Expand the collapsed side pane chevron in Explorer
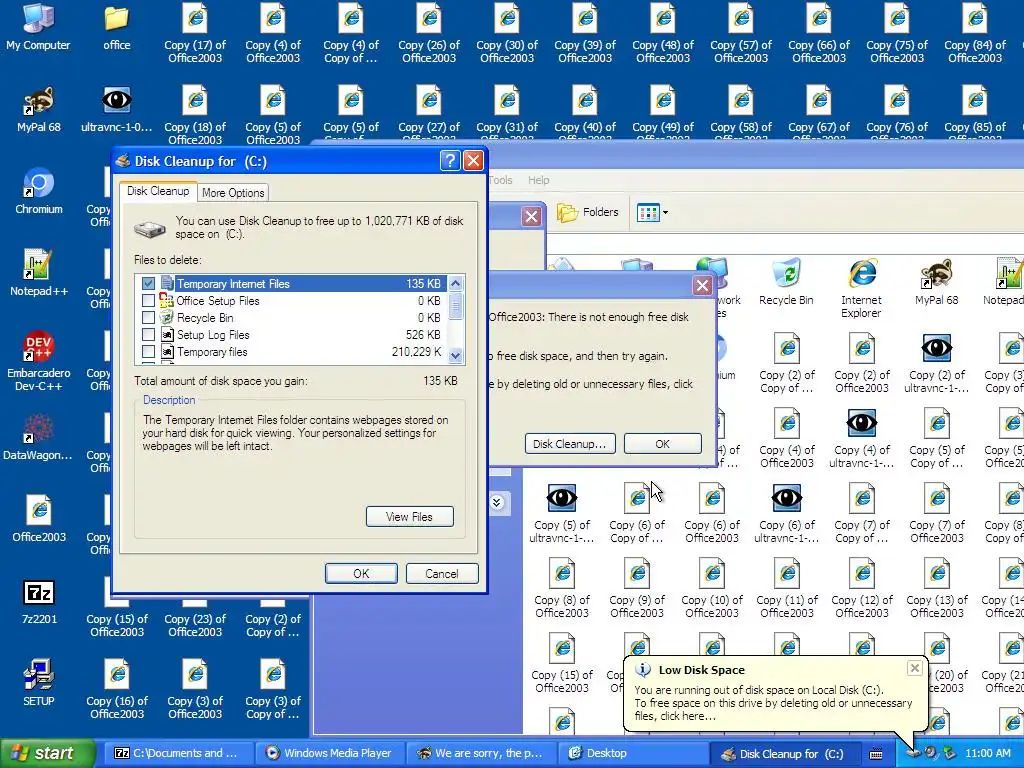This screenshot has height=768, width=1024. [x=496, y=502]
